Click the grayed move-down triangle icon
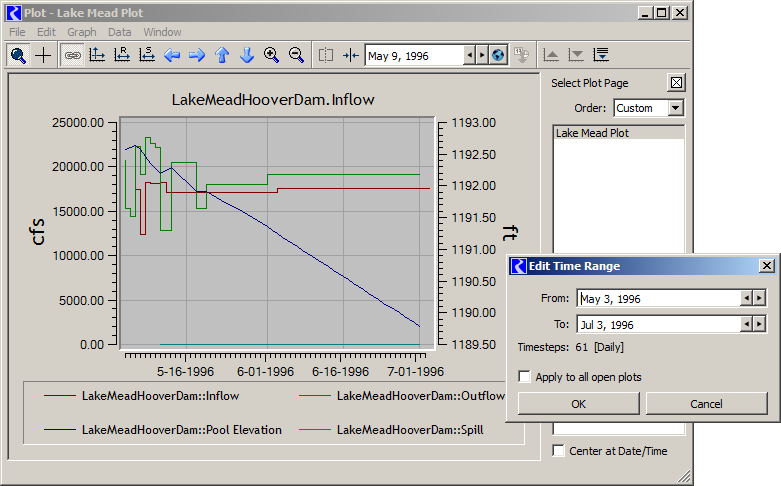Image resolution: width=781 pixels, height=486 pixels. (576, 55)
